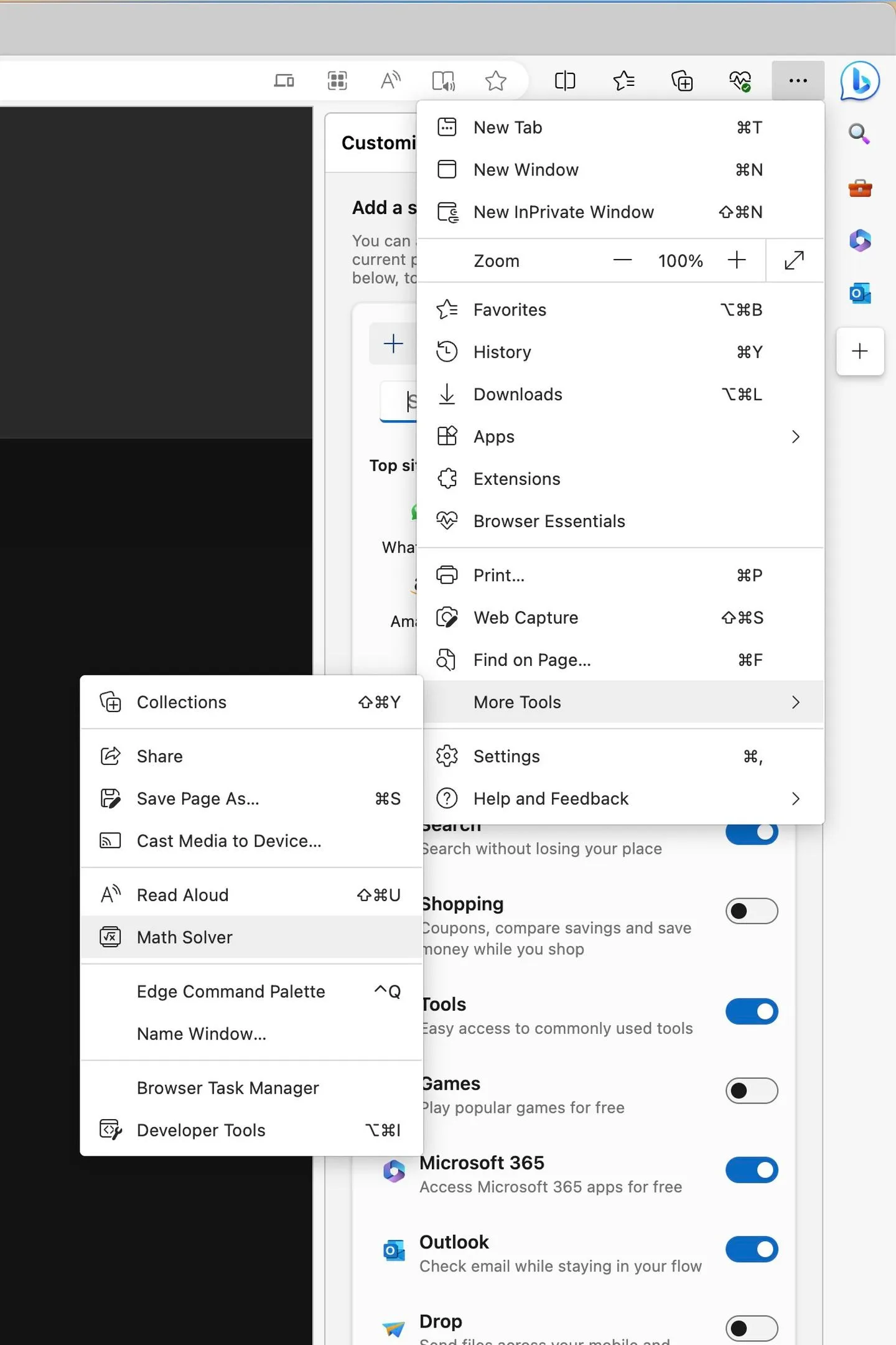896x1345 pixels.
Task: Select New Tab menu item
Action: (620, 127)
